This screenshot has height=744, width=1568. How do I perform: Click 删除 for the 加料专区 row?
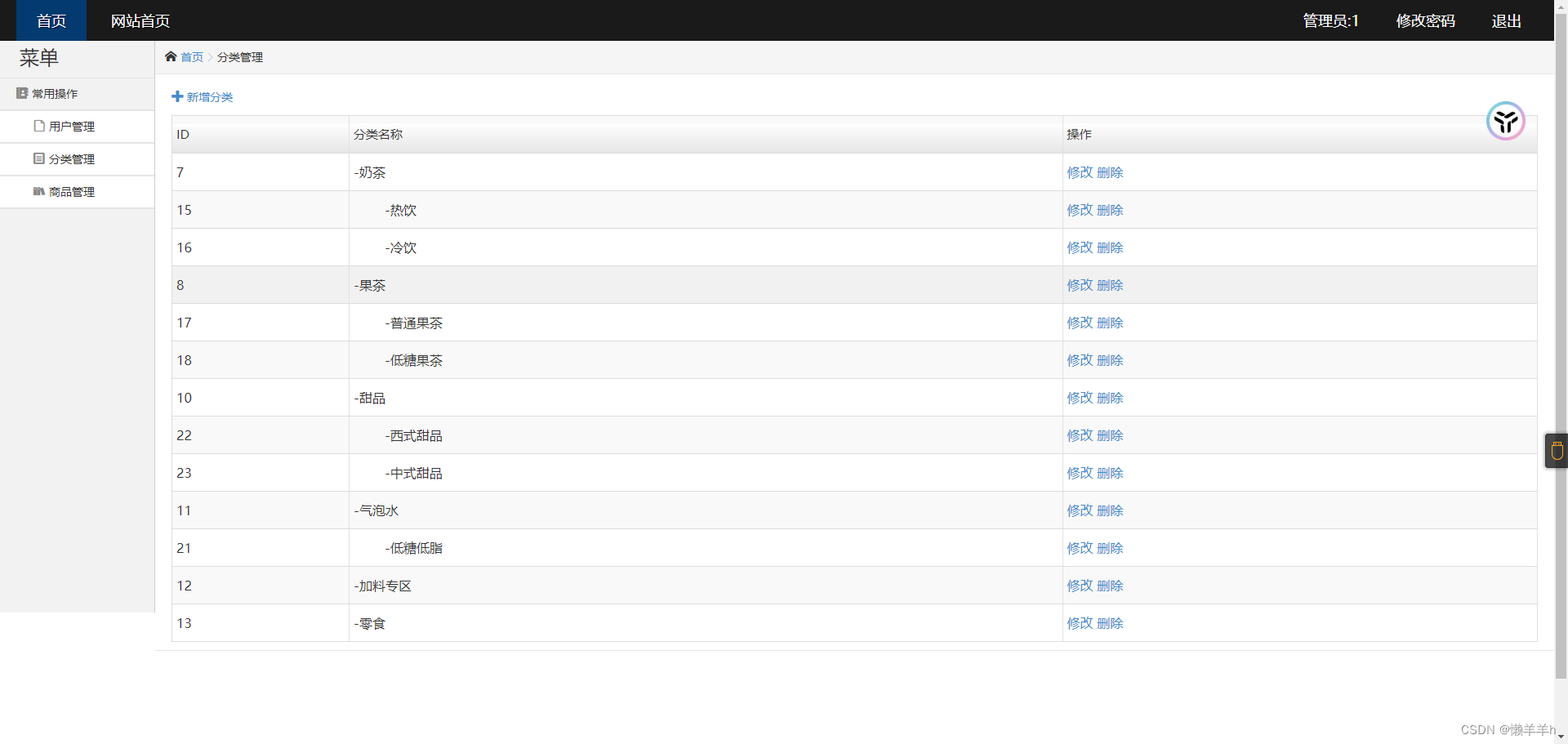1110,586
